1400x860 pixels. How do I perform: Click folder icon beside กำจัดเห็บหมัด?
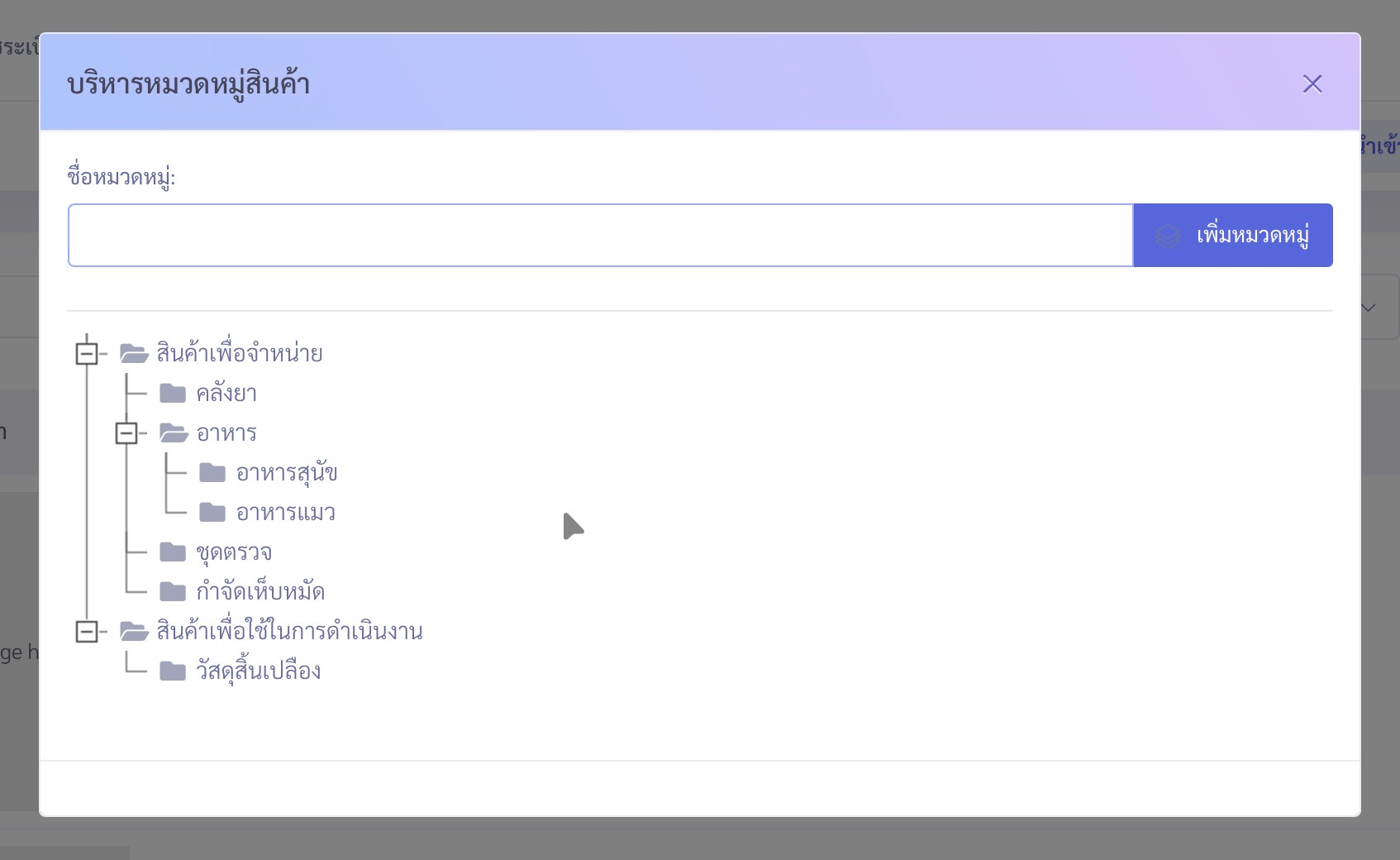pyautogui.click(x=173, y=591)
